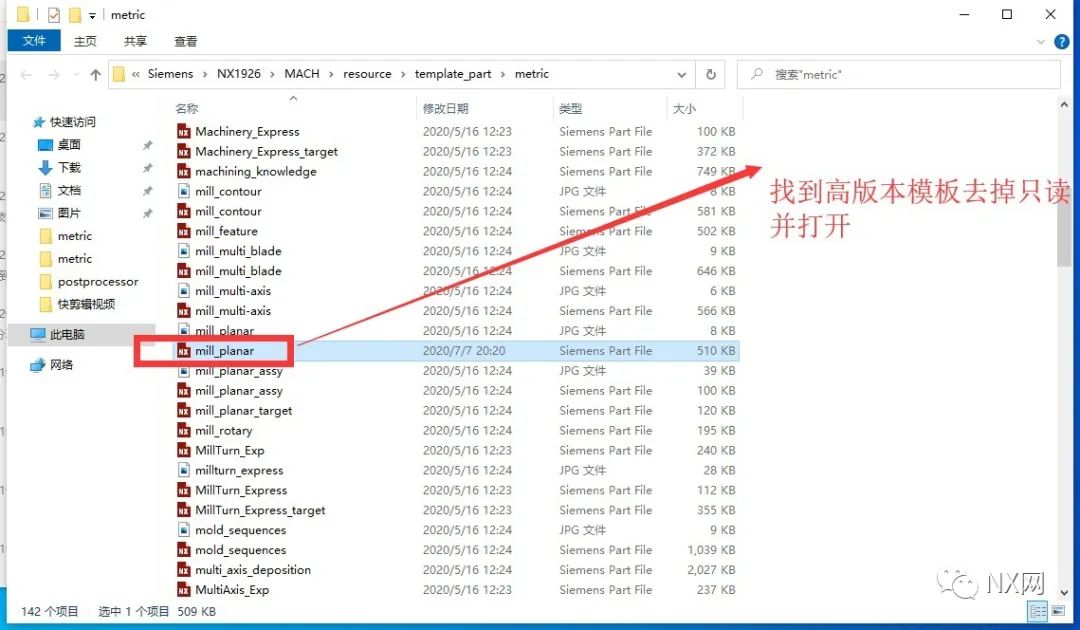
Task: Click the new folder icon in title bar
Action: click(x=74, y=14)
